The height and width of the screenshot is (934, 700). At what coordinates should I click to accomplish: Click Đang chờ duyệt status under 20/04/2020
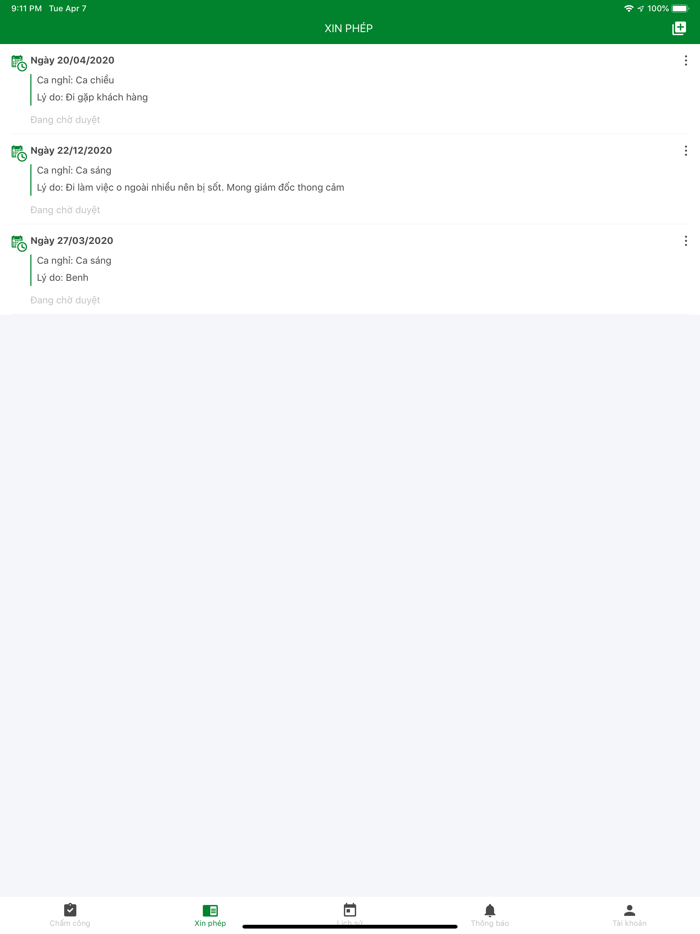[x=65, y=120]
